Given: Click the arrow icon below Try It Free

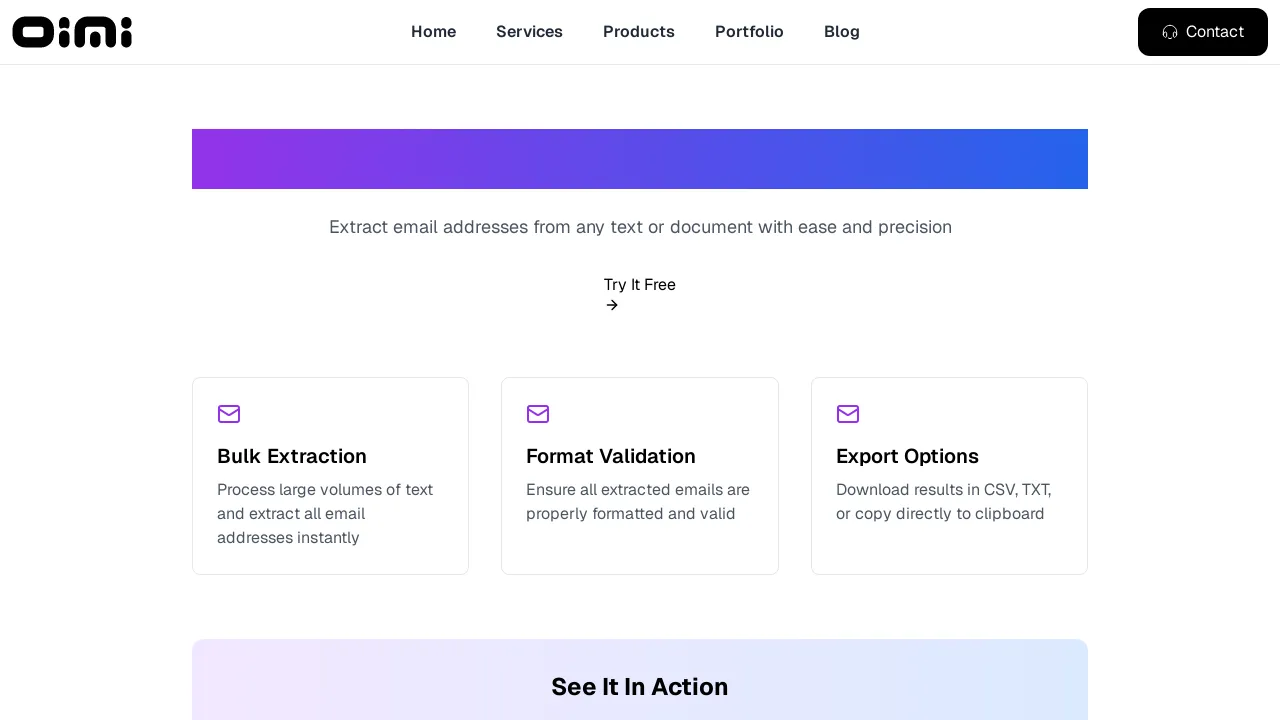Looking at the screenshot, I should coord(612,305).
